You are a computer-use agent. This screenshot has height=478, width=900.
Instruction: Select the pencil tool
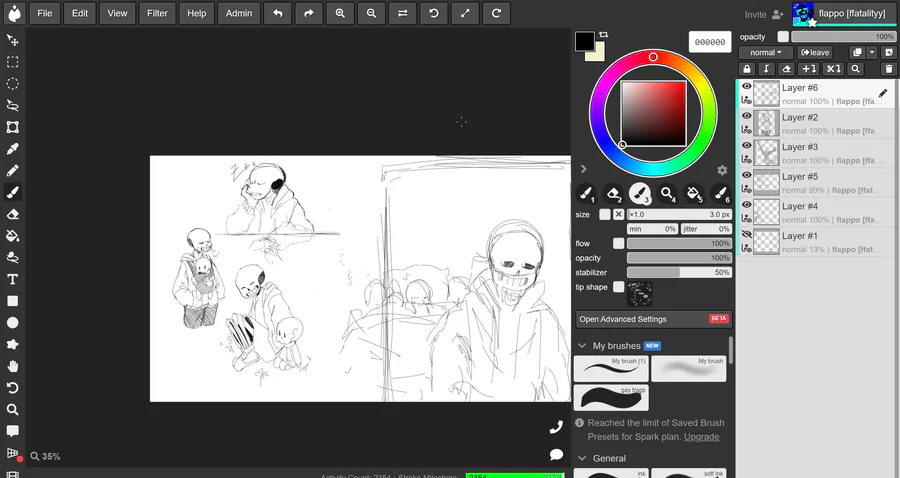pos(12,171)
